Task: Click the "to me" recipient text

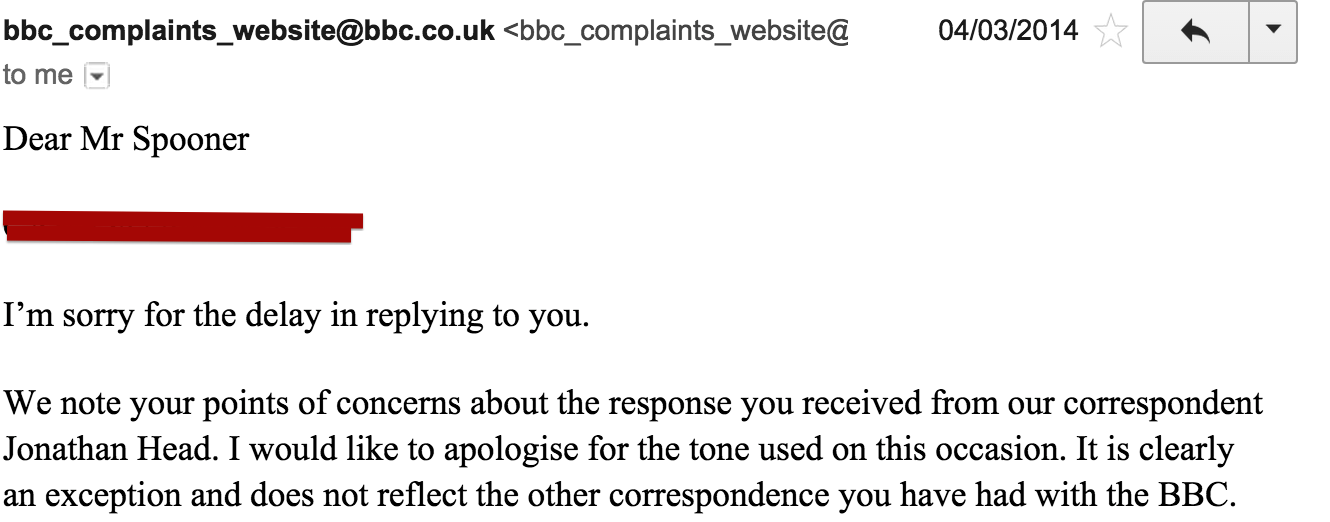Action: (x=38, y=76)
